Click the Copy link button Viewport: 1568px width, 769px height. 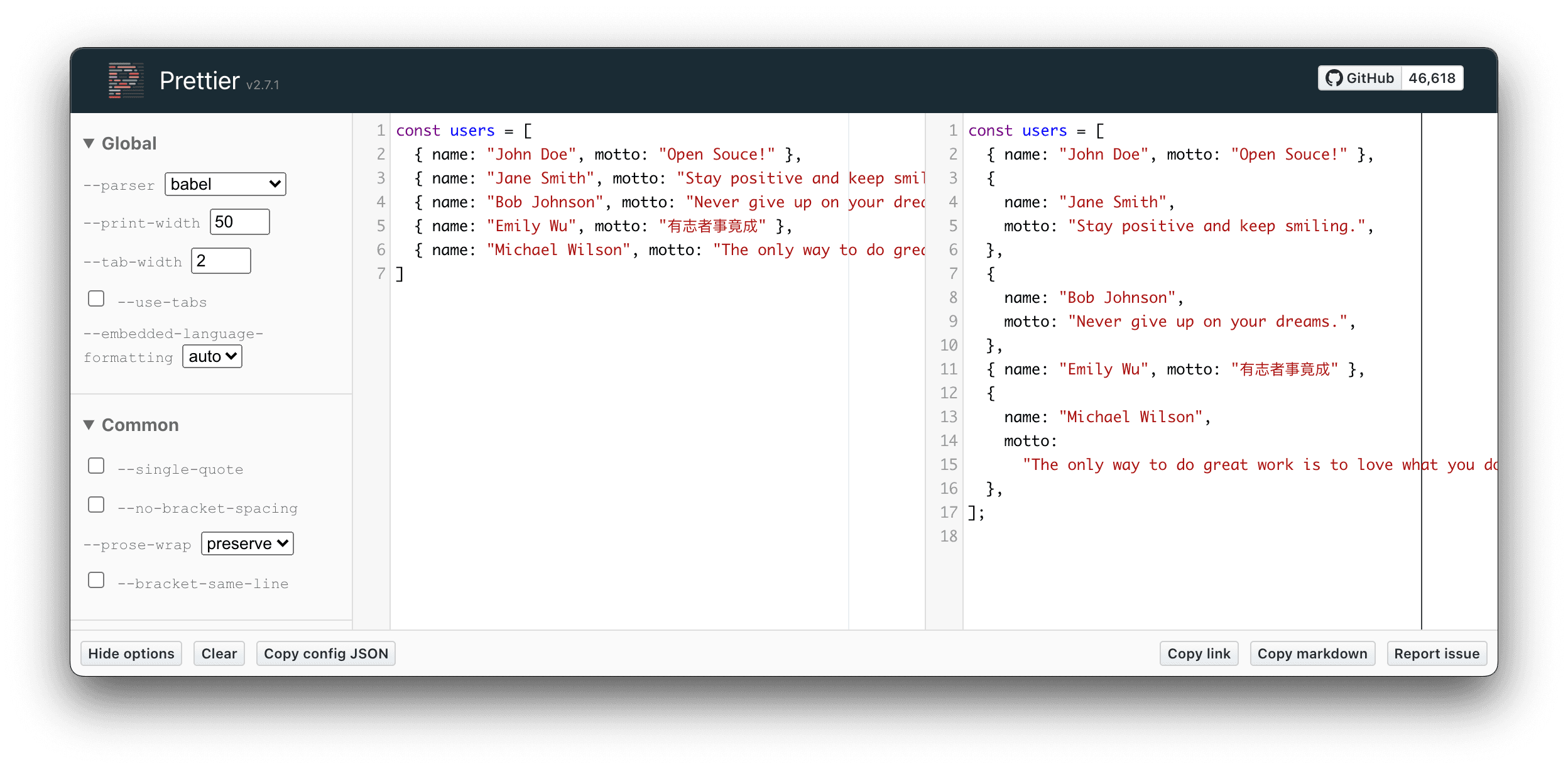pos(1199,653)
